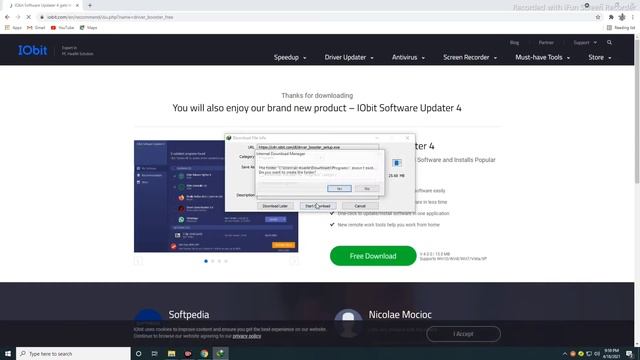Open Internet Download Manager taskbar icon

pos(220,353)
